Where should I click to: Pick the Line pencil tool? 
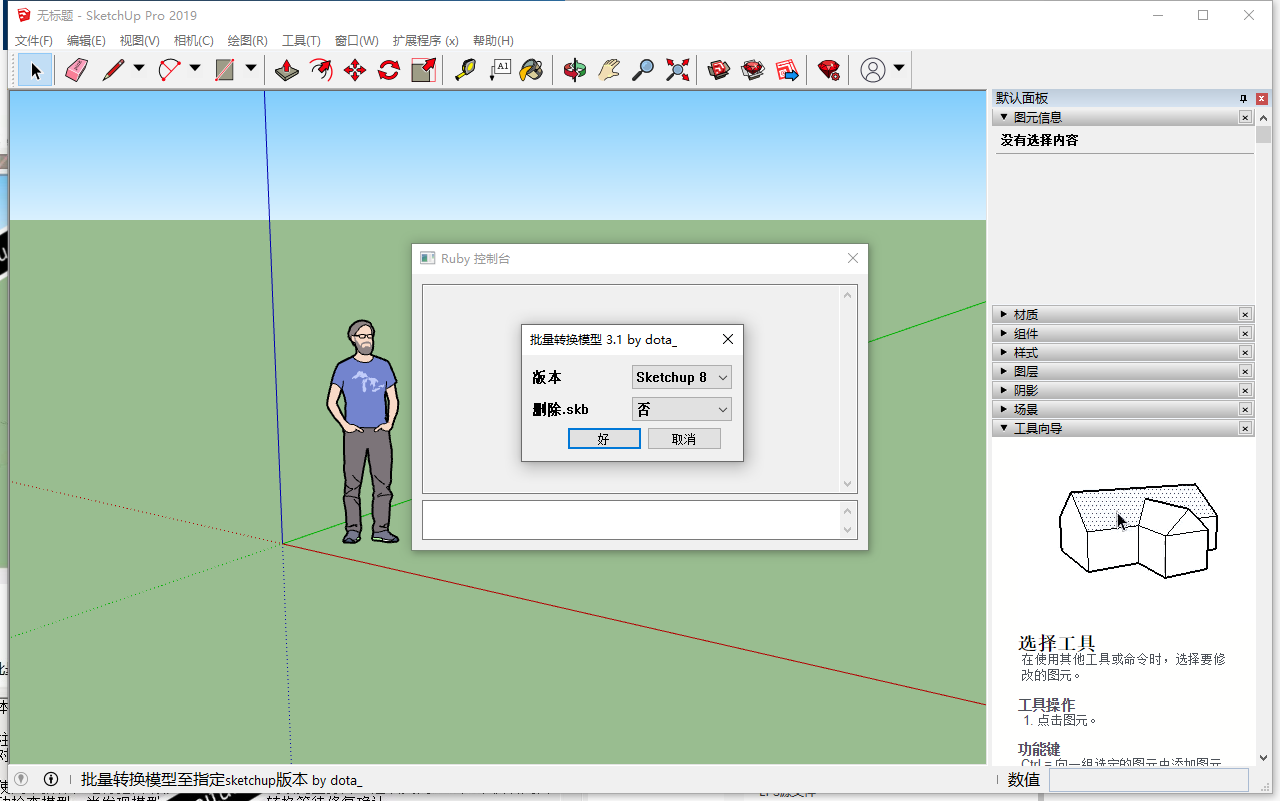coord(113,70)
